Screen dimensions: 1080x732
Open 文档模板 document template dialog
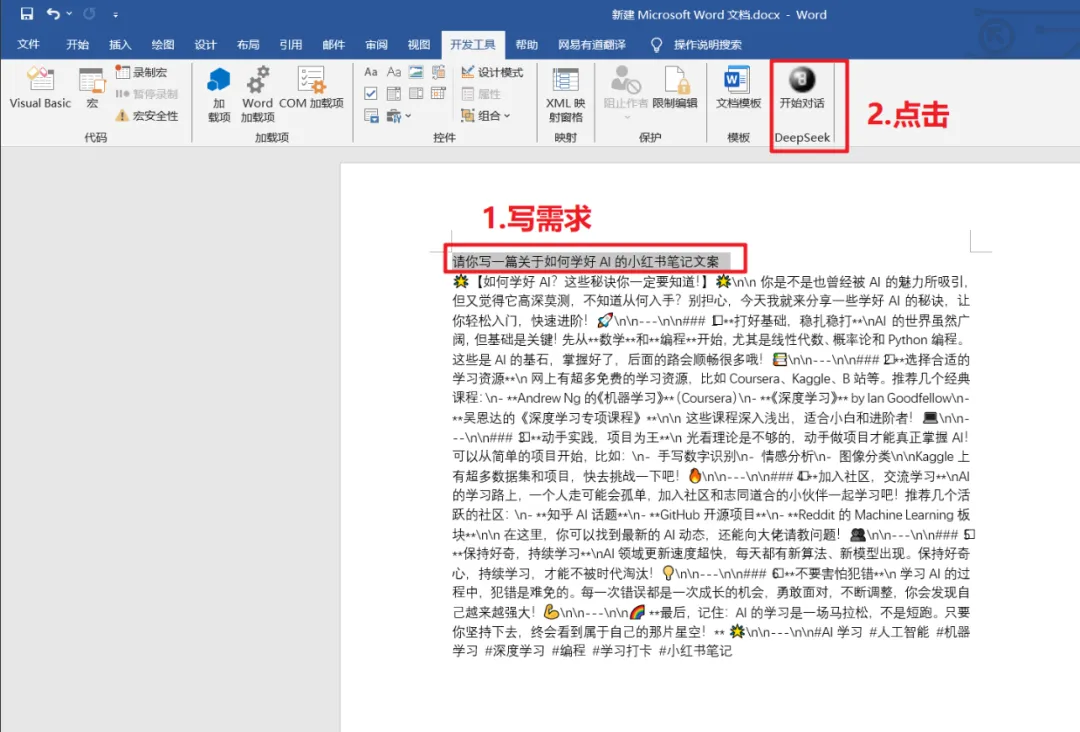click(738, 87)
